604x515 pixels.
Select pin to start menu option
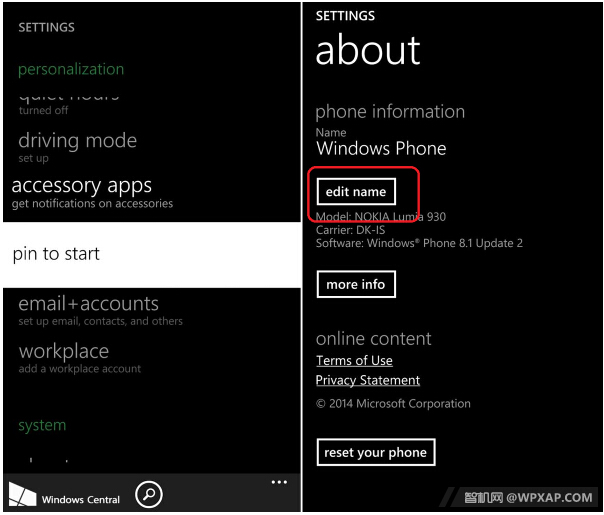pos(152,255)
